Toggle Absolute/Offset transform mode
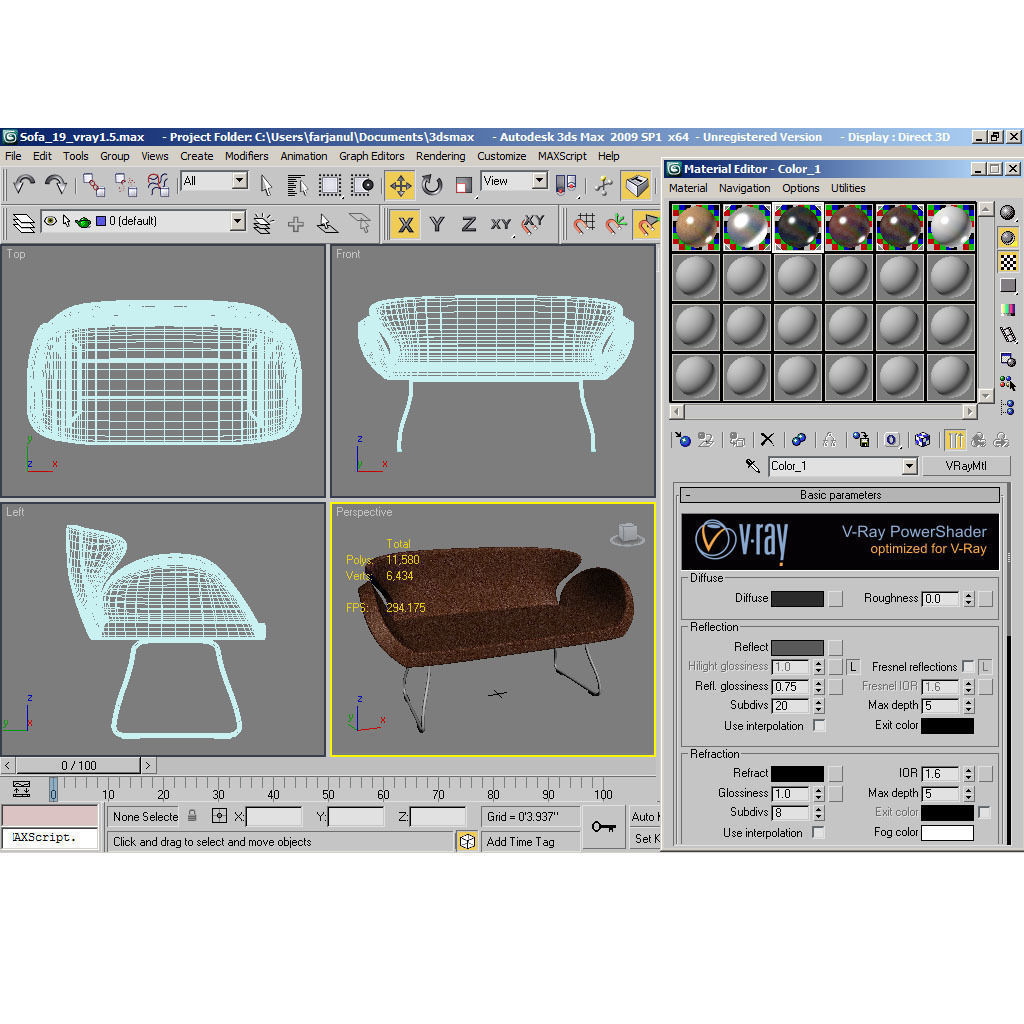 (x=219, y=816)
